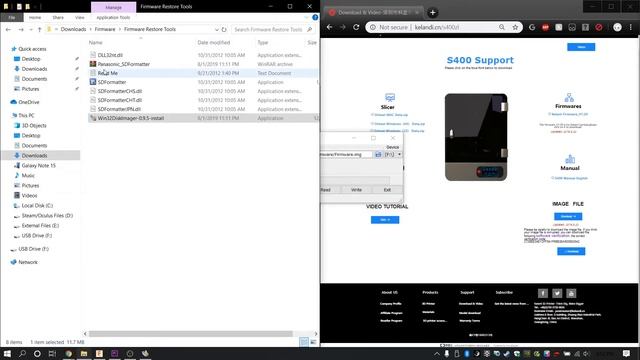
Task: Switch to details view layout in Explorer
Action: pyautogui.click(x=304, y=342)
